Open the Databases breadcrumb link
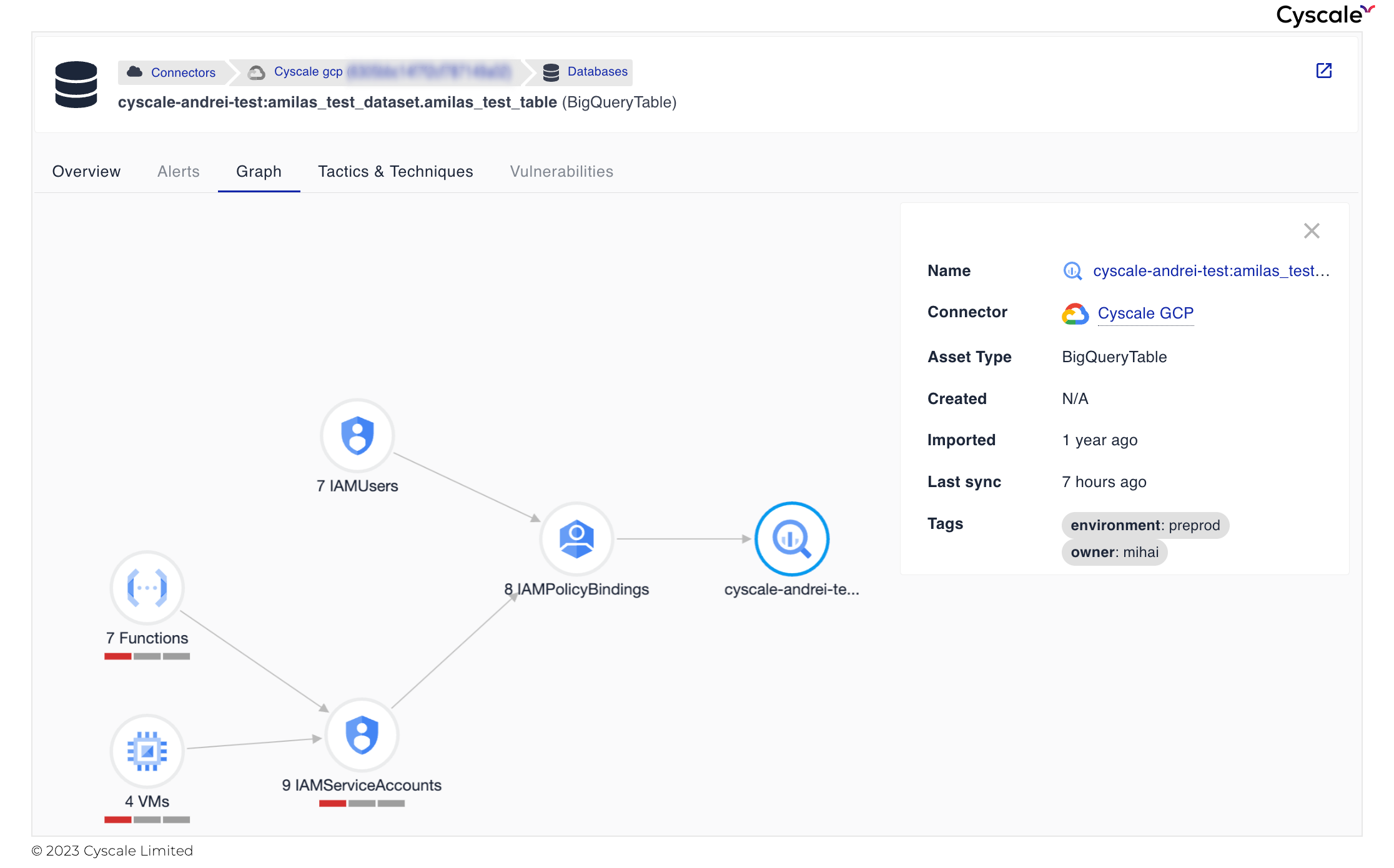 pos(597,72)
